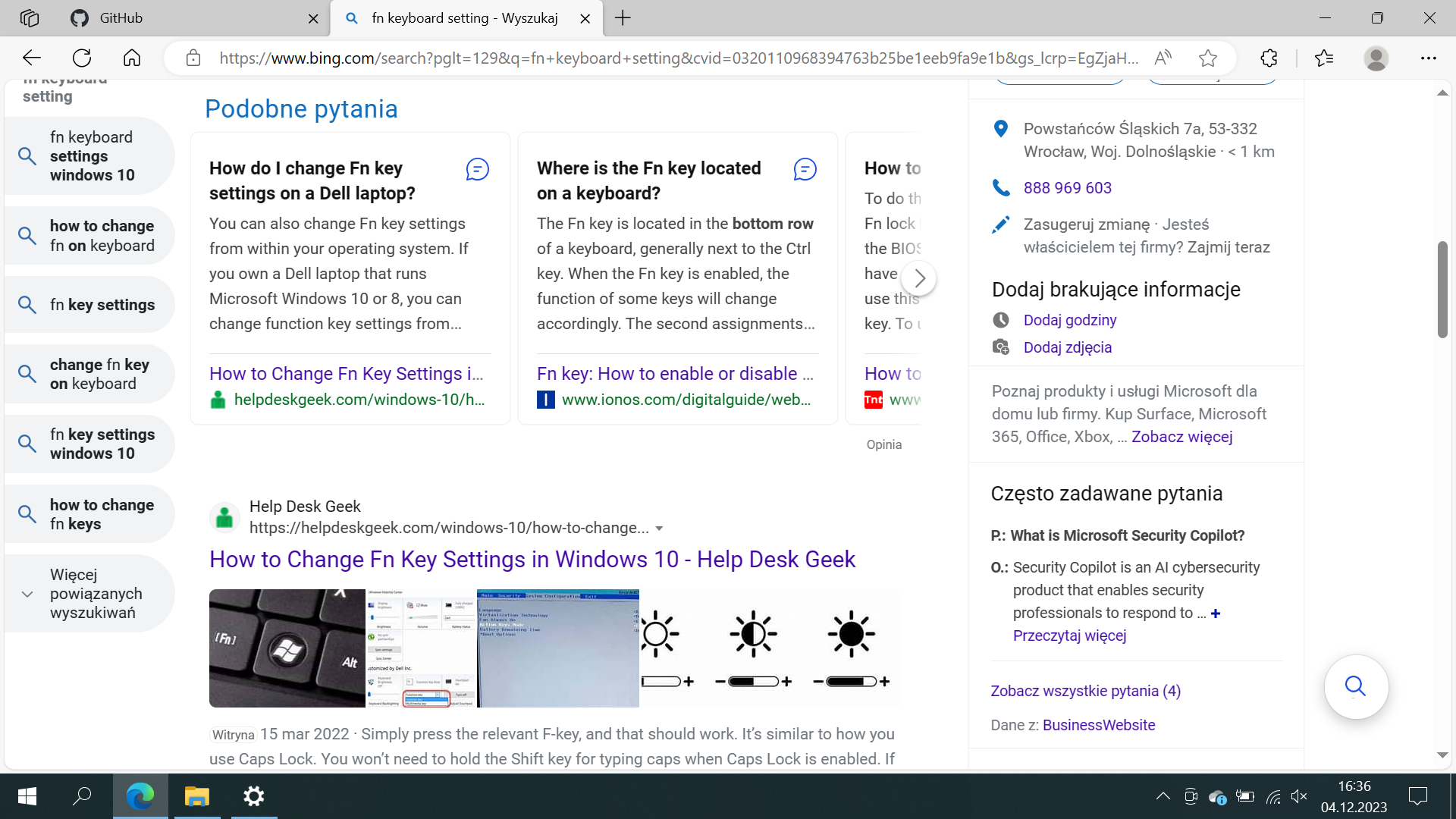This screenshot has width=1456, height=819.
Task: Open the Favorites list icon
Action: (1324, 58)
